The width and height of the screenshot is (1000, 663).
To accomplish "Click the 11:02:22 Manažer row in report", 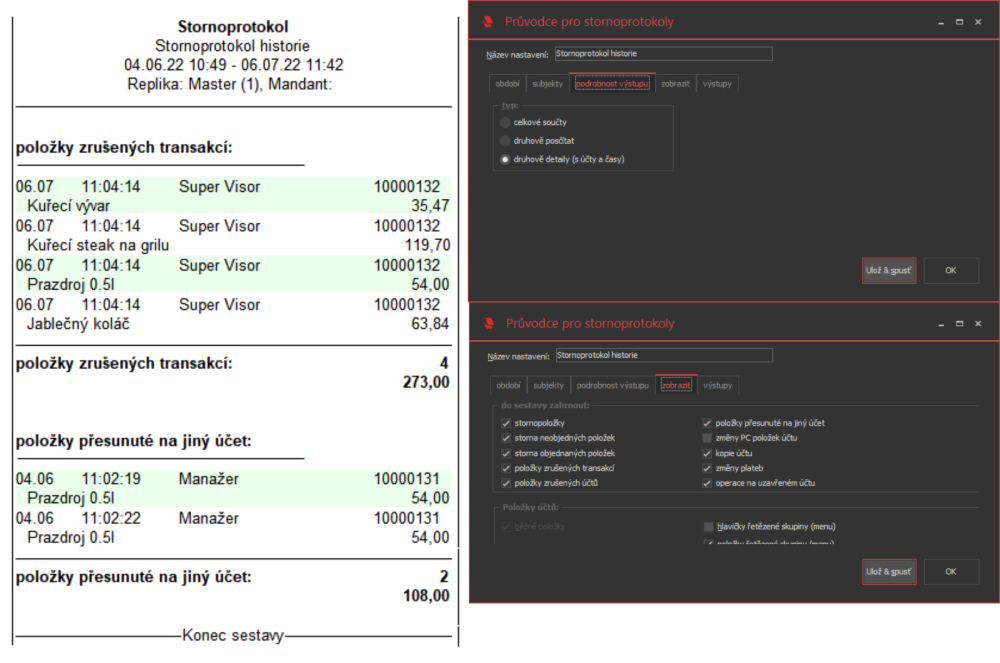I will (233, 519).
